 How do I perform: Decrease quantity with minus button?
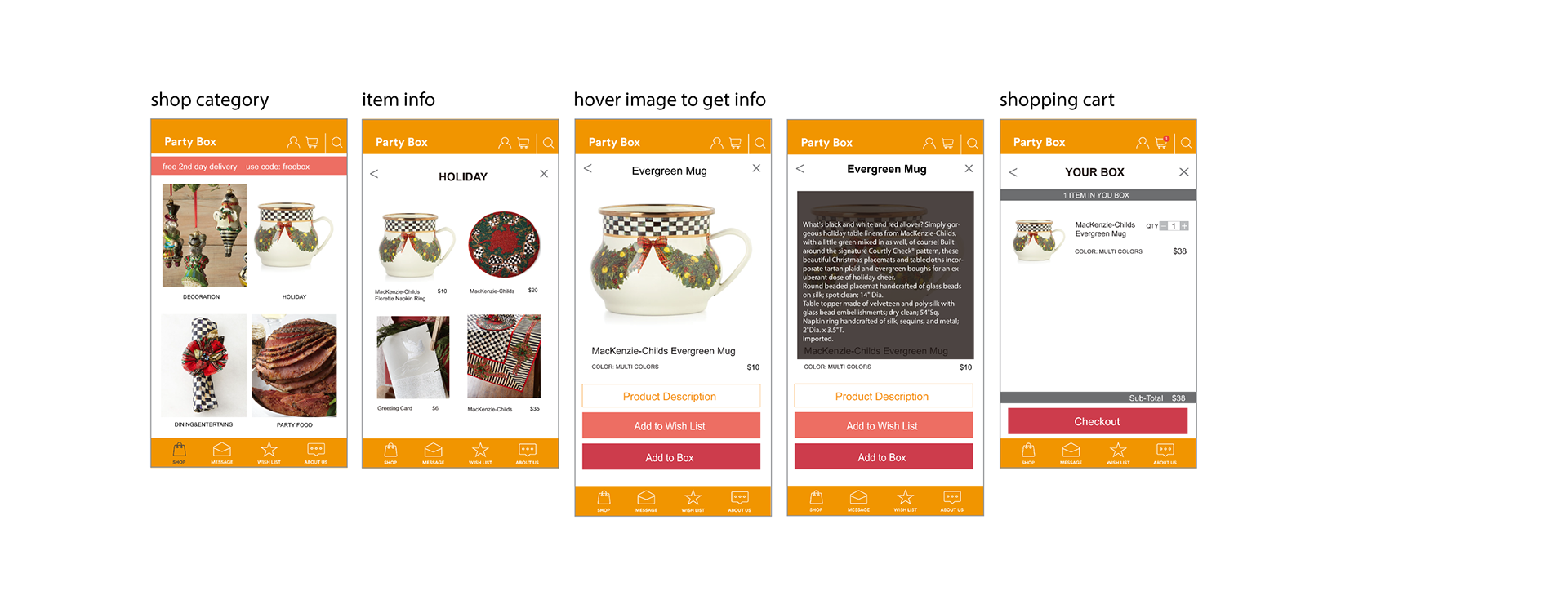tap(1164, 226)
